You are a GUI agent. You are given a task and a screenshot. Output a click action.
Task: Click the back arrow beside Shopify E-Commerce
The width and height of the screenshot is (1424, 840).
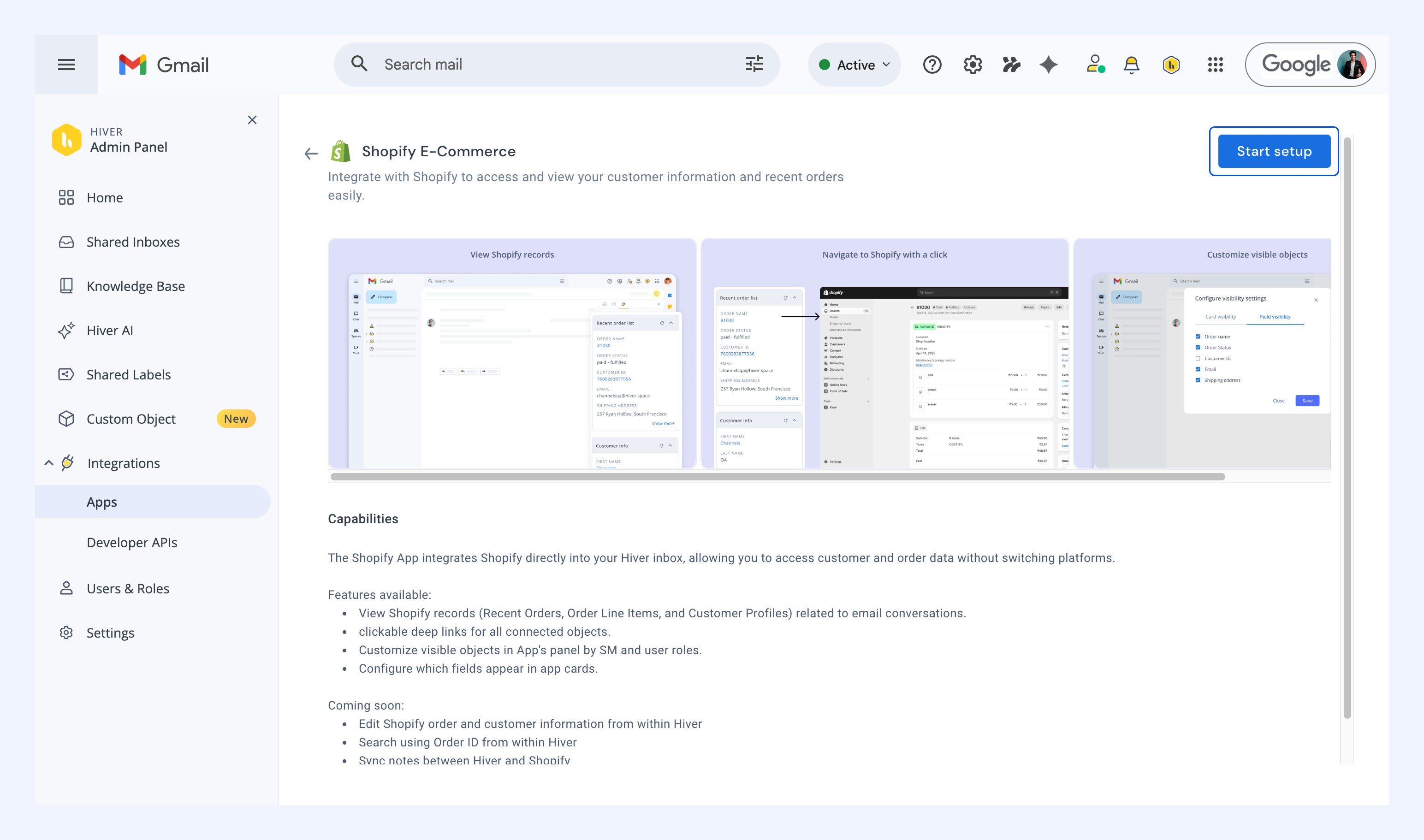(x=311, y=154)
